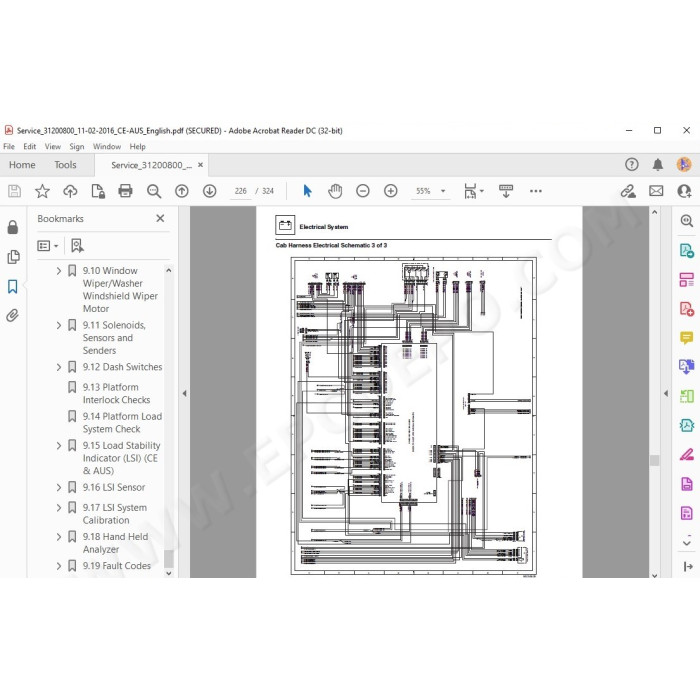Open the zoom level dropdown
700x700 pixels.
(443, 191)
